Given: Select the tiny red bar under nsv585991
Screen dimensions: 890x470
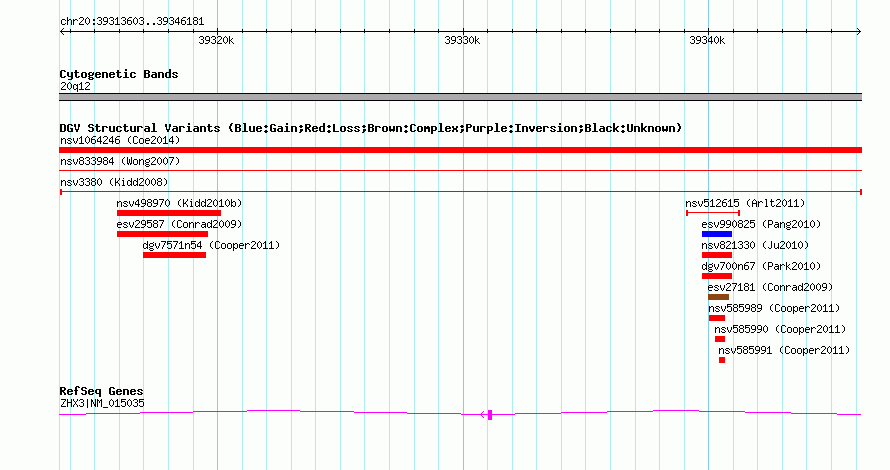Looking at the screenshot, I should tap(722, 360).
